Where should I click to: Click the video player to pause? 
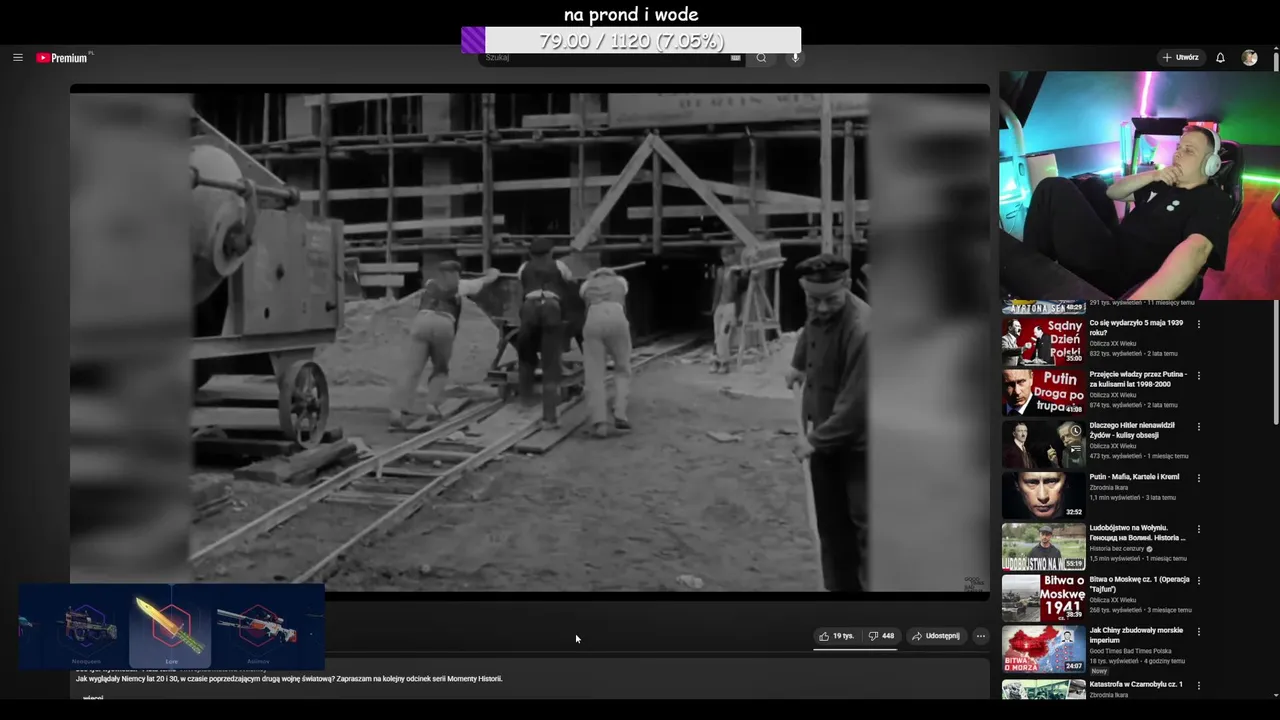coord(530,342)
